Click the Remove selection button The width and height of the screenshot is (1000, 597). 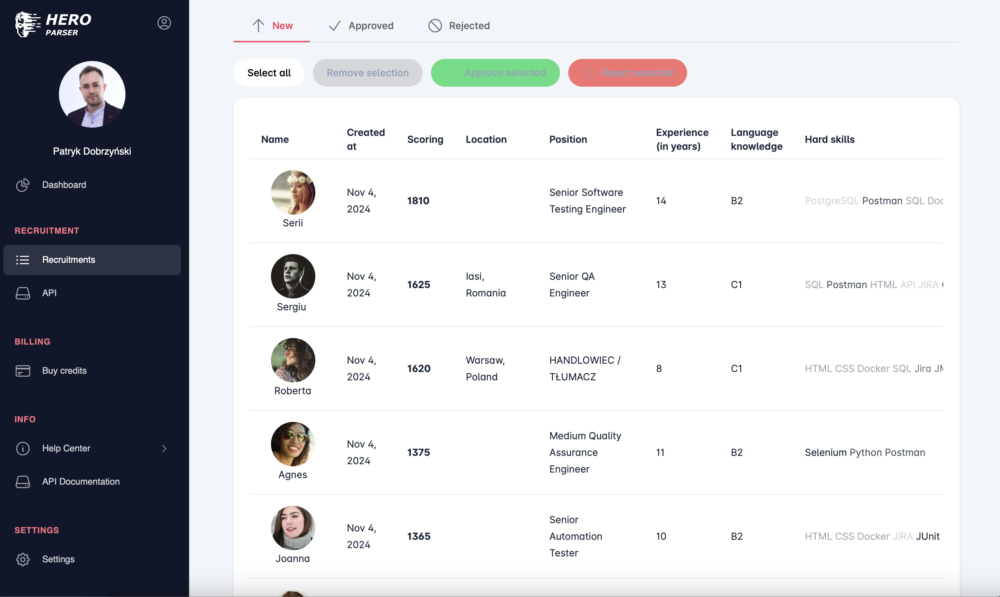pyautogui.click(x=367, y=73)
